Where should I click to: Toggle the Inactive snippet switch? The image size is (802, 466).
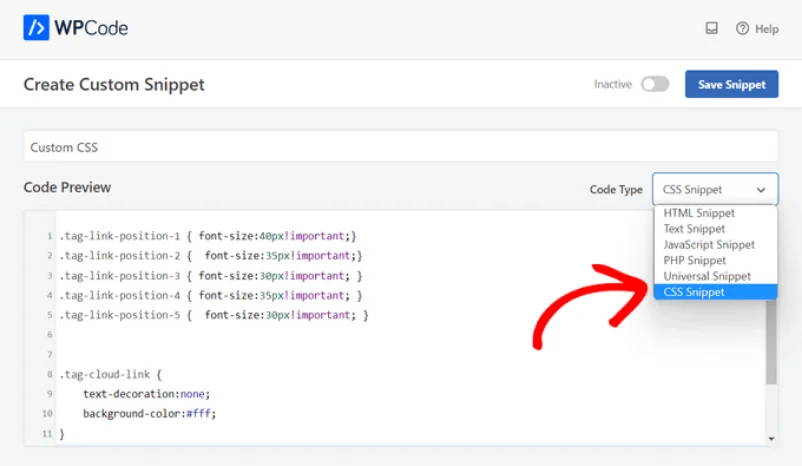pyautogui.click(x=655, y=84)
